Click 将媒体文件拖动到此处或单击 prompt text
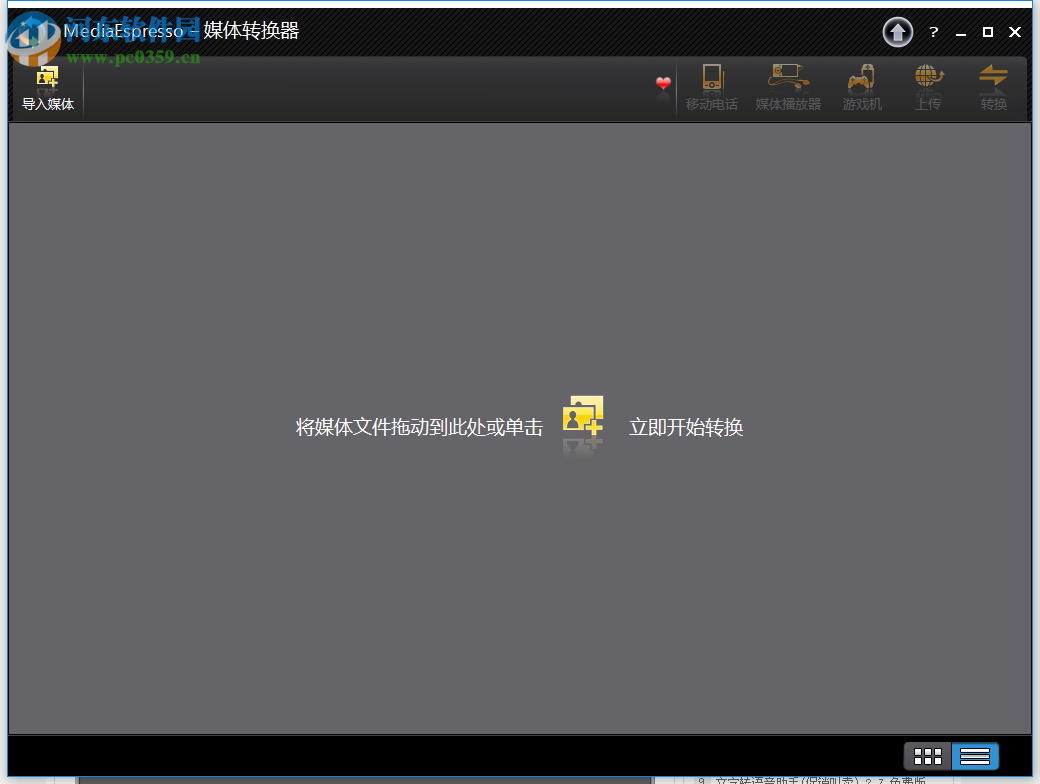 pyautogui.click(x=419, y=427)
